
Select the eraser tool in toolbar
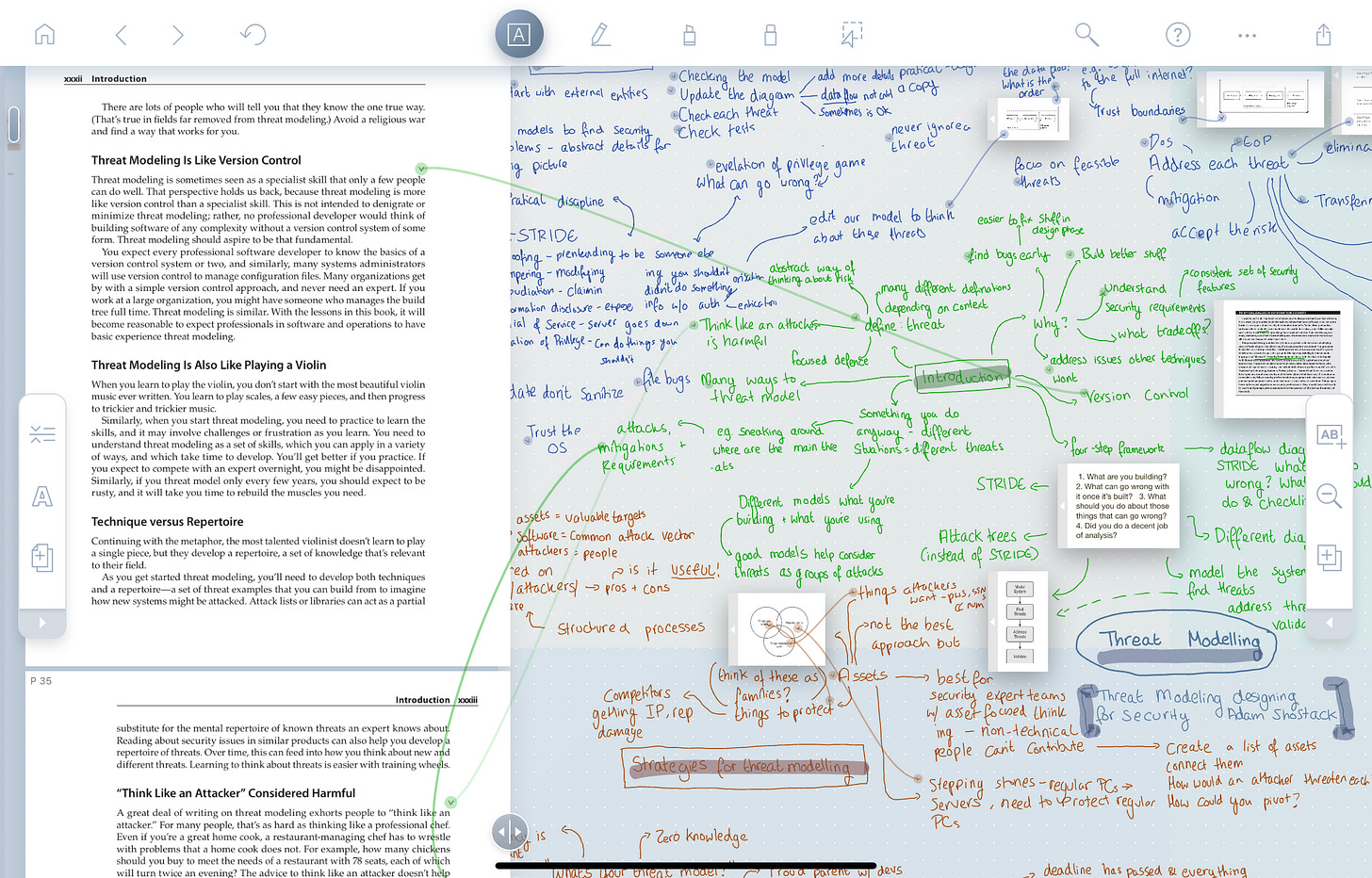770,35
